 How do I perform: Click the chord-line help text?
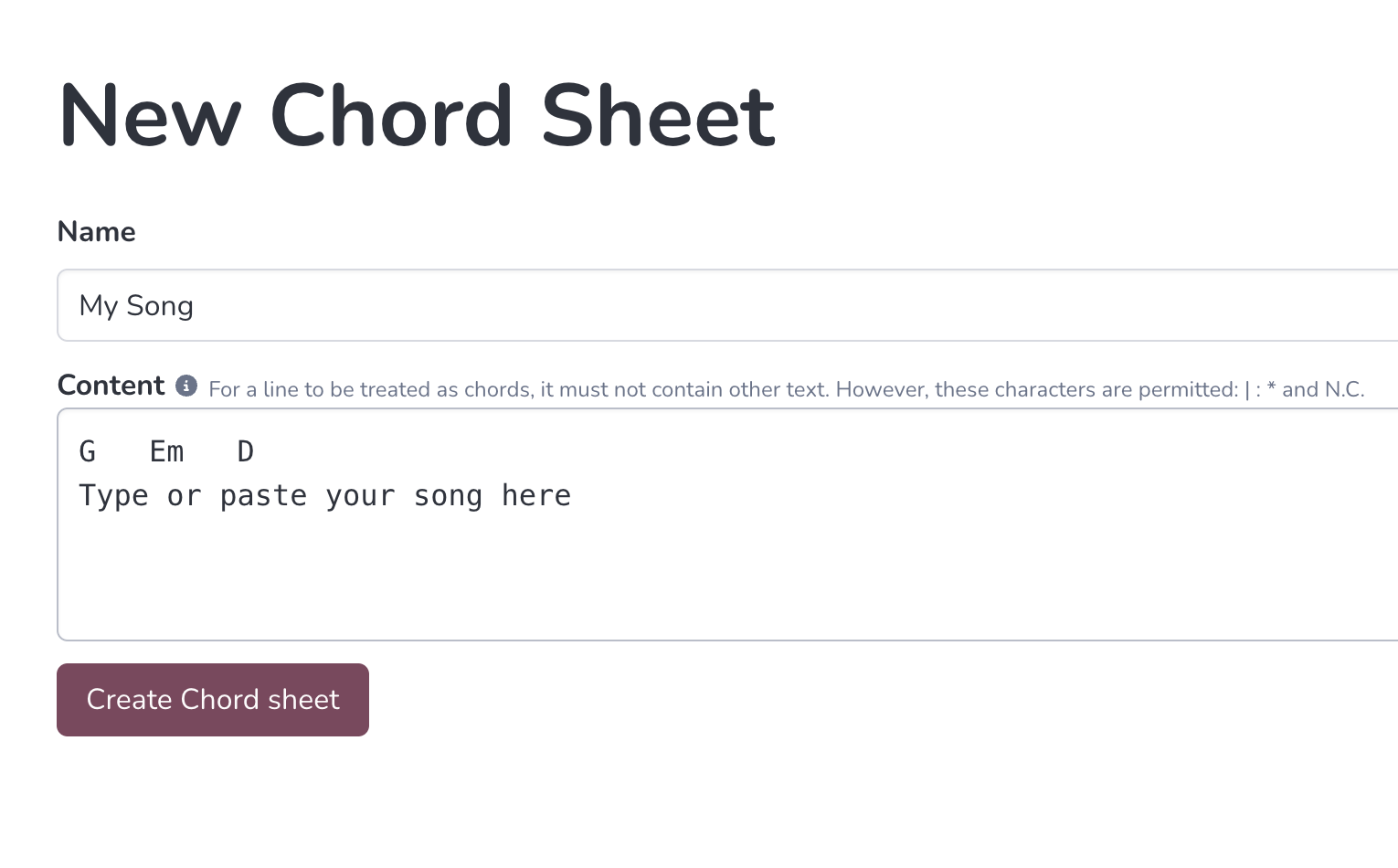[x=787, y=389]
